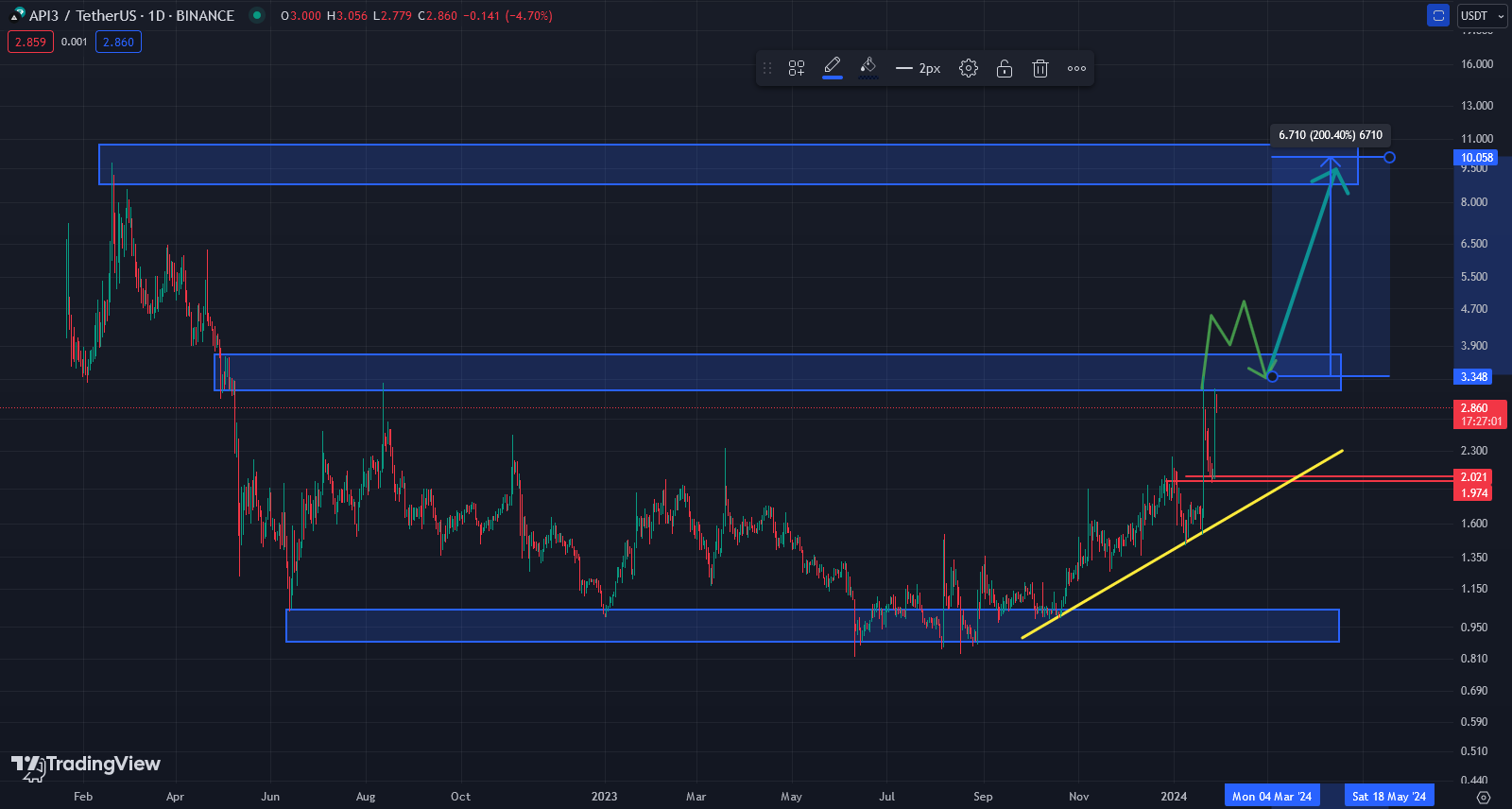Click the Nov label on the time axis
This screenshot has height=809, width=1512.
click(1078, 797)
